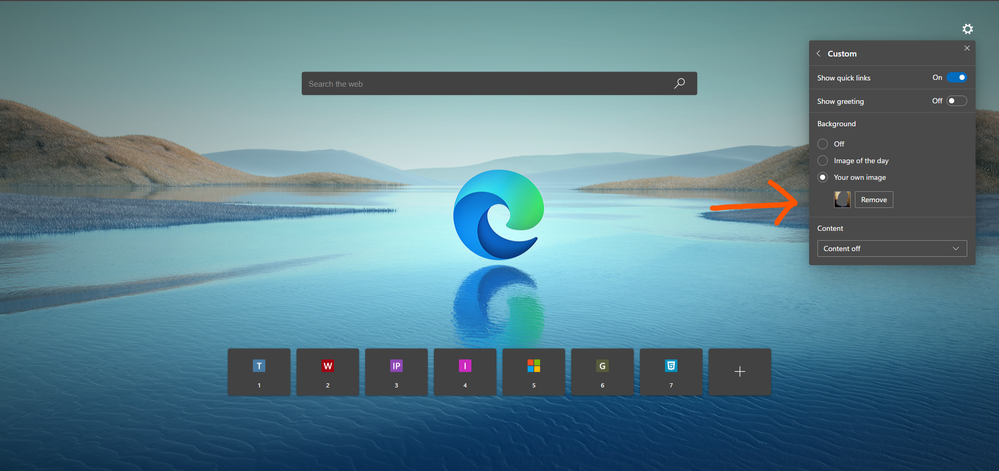Select the Off background radio option
Viewport: 999px width, 471px height.
pos(823,144)
